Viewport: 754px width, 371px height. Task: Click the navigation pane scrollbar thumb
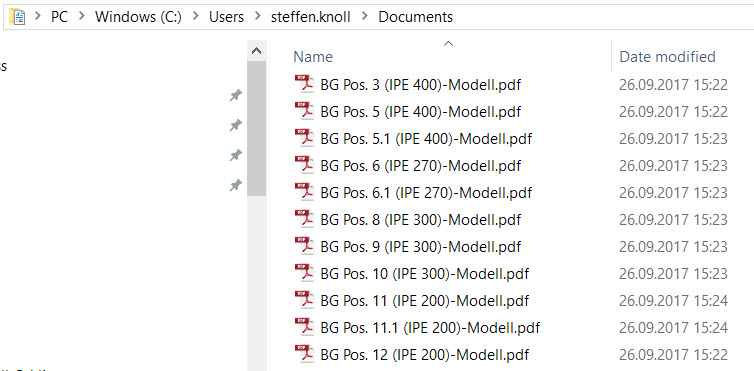257,128
